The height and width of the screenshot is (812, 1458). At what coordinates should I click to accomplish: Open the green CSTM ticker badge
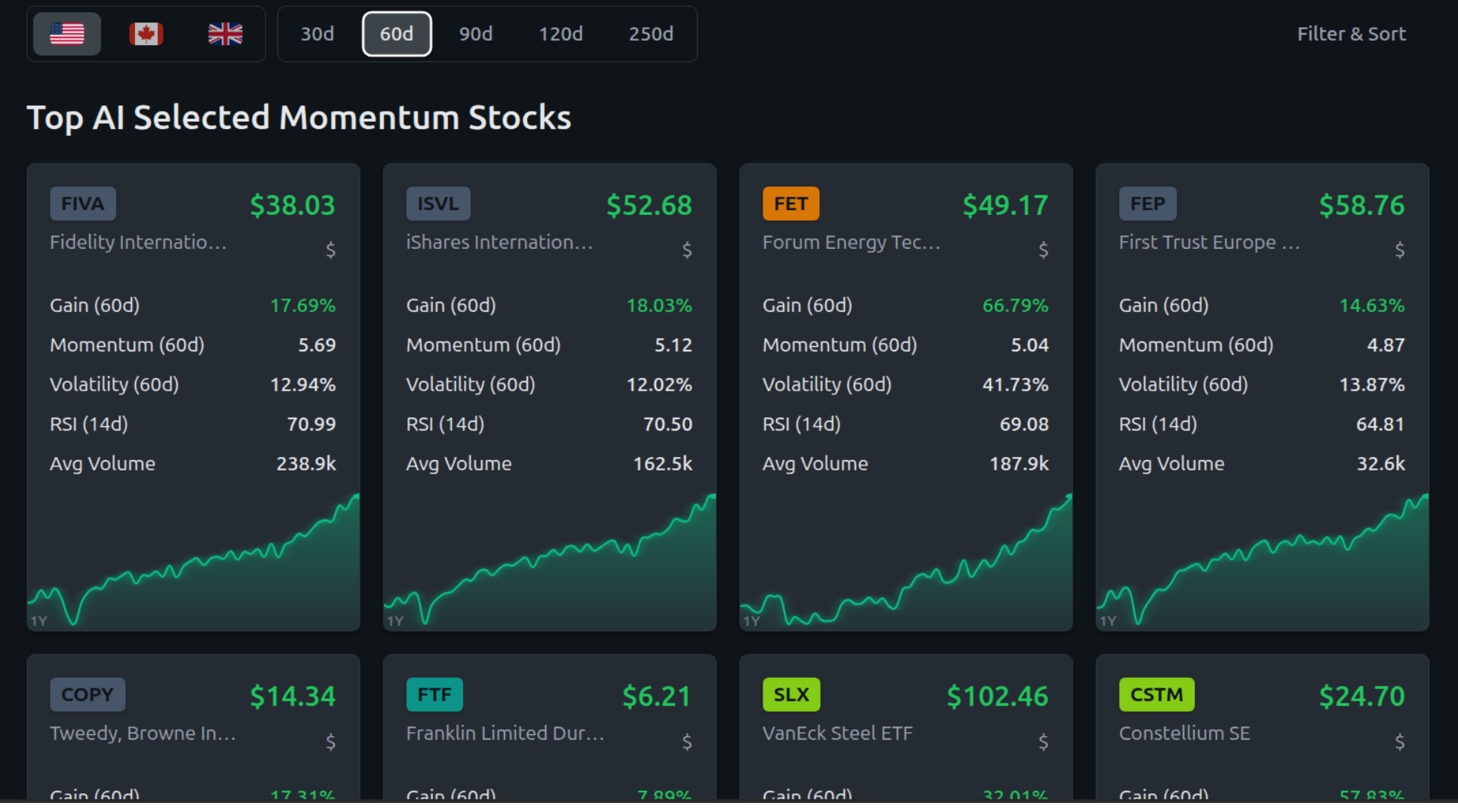pyautogui.click(x=1156, y=694)
